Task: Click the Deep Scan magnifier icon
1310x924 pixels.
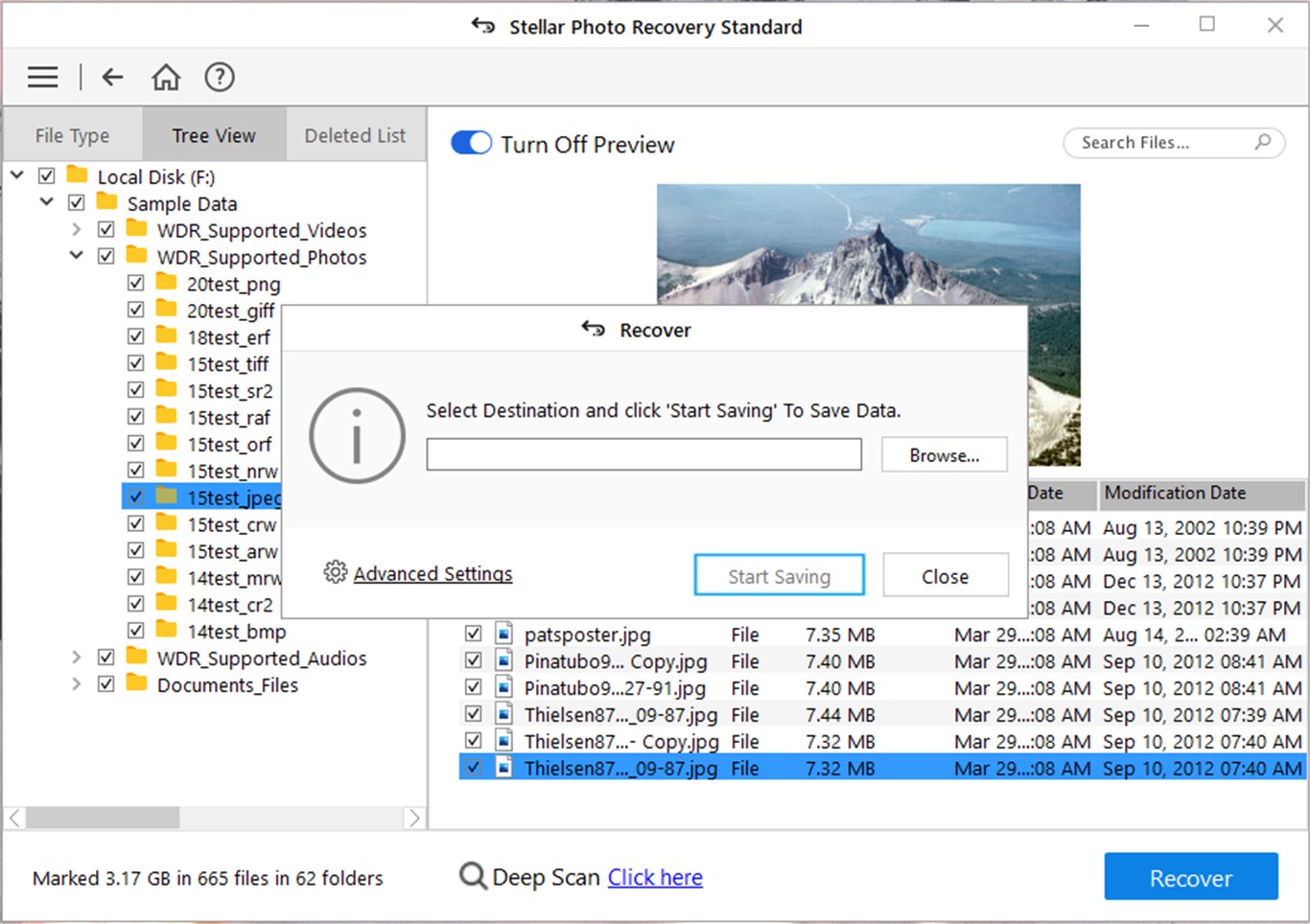Action: (472, 876)
